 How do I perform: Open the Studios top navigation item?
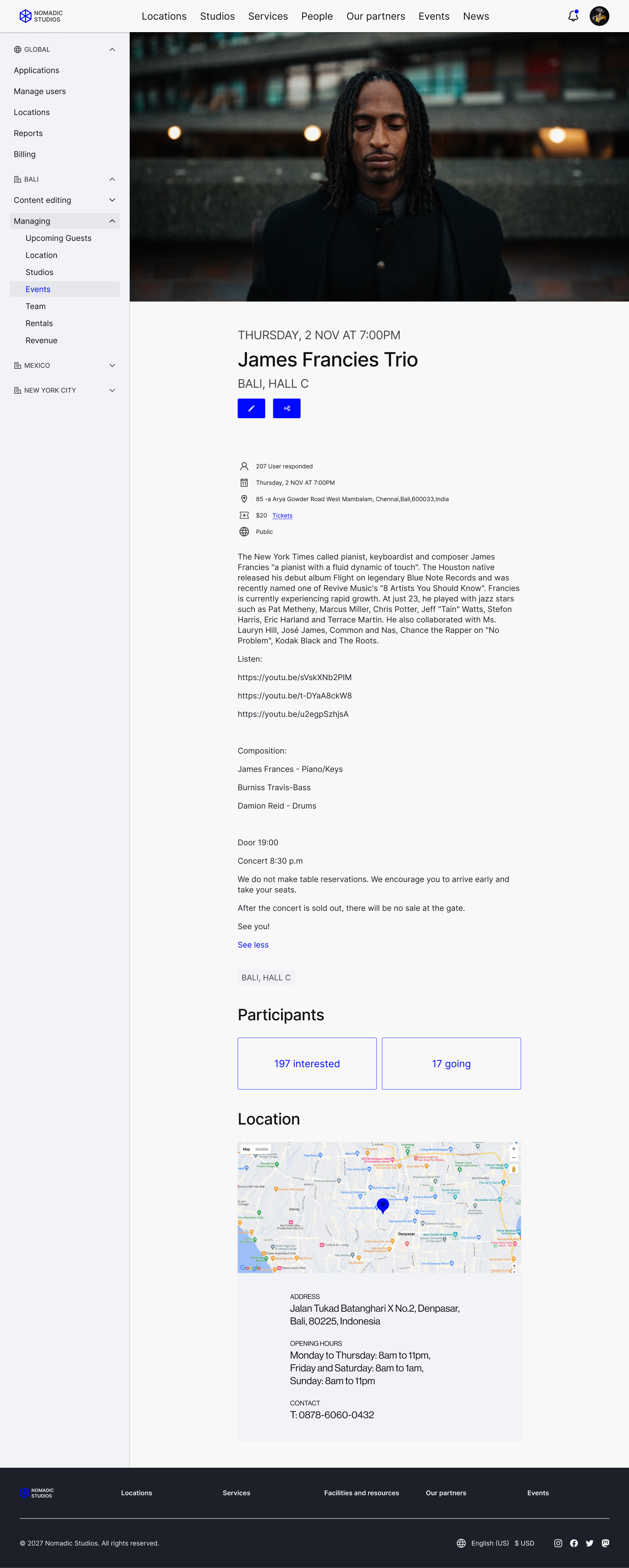(217, 16)
